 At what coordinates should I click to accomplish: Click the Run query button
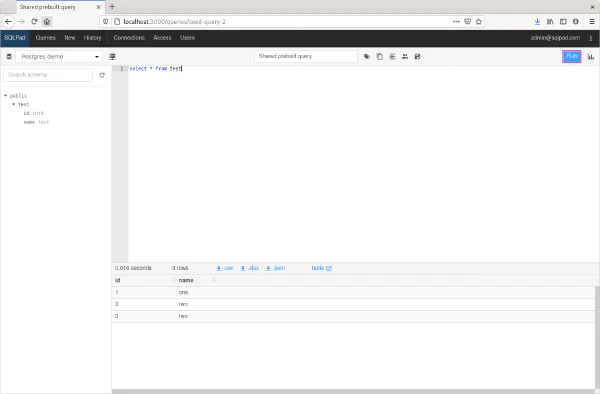[571, 56]
